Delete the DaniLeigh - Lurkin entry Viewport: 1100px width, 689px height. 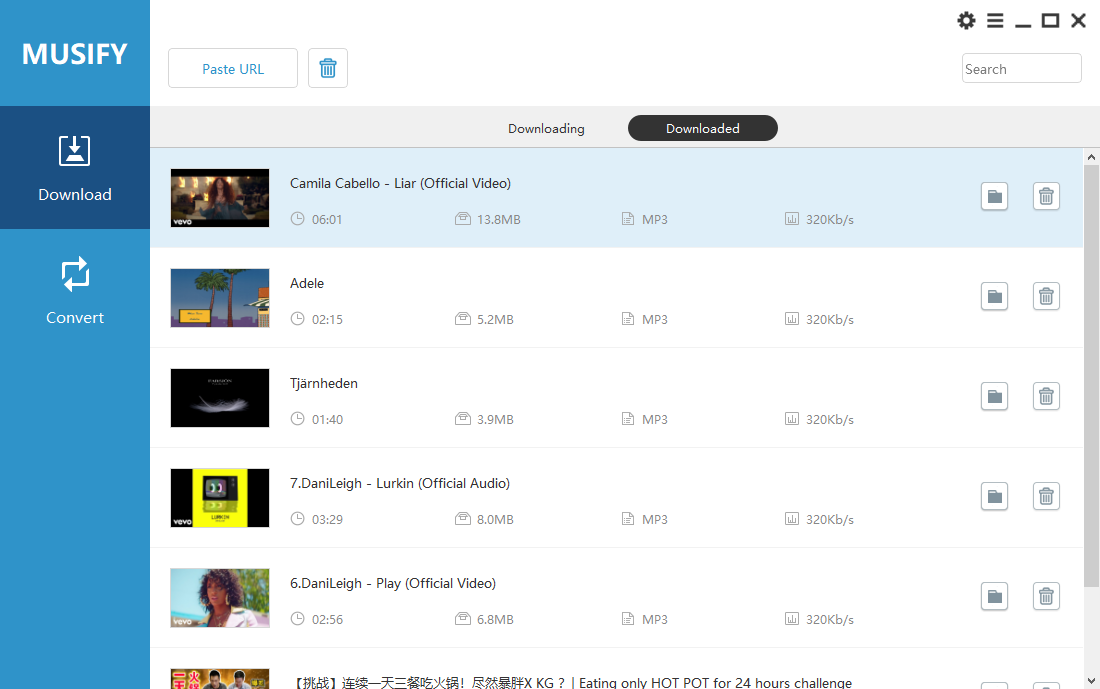pyautogui.click(x=1046, y=497)
